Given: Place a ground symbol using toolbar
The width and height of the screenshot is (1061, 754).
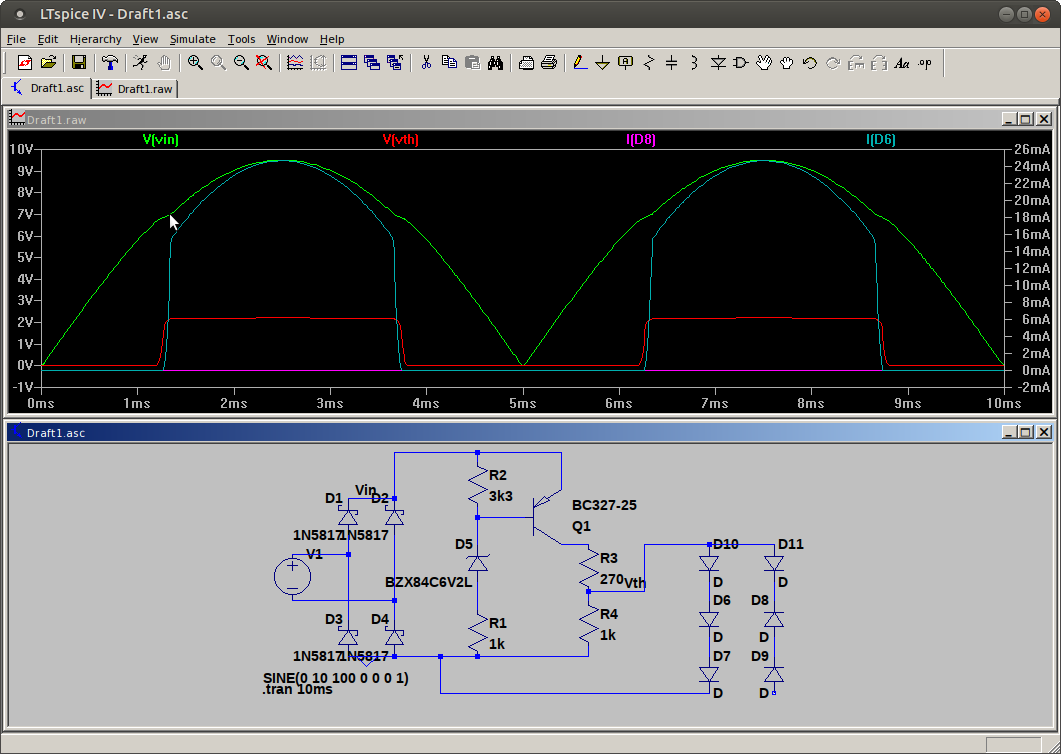Looking at the screenshot, I should pyautogui.click(x=603, y=63).
